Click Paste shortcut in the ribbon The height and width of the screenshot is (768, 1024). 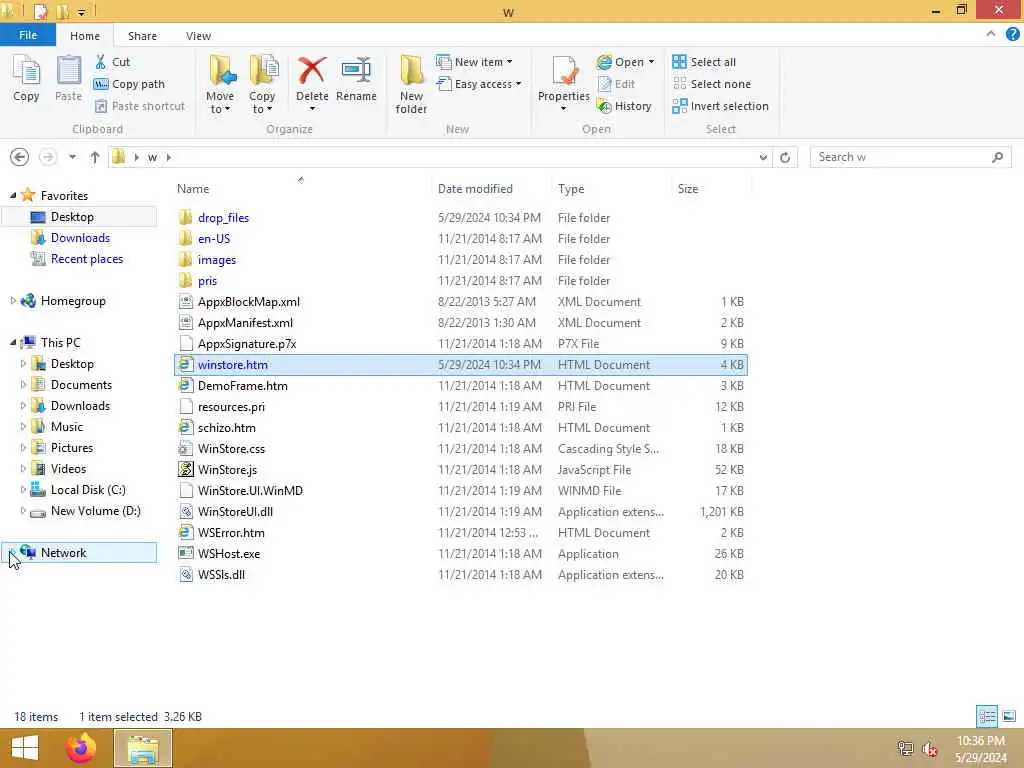click(x=140, y=106)
